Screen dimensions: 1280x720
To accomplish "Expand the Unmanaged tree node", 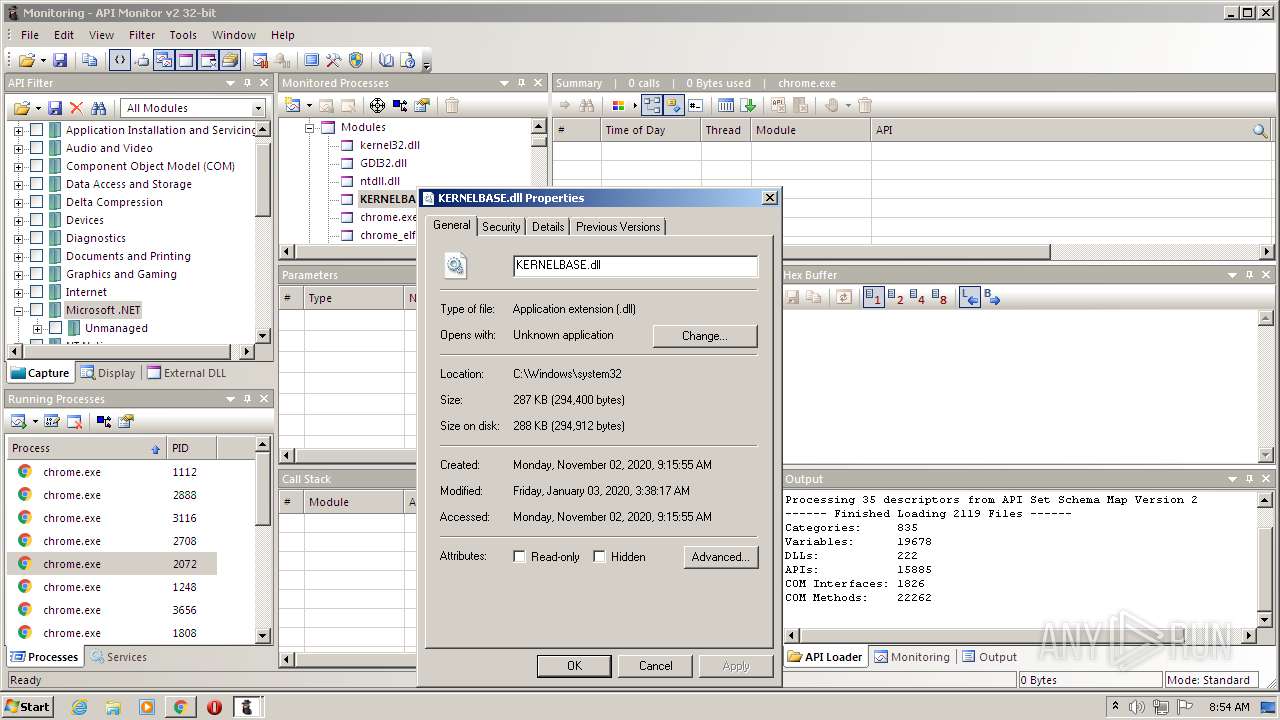I will pyautogui.click(x=37, y=328).
